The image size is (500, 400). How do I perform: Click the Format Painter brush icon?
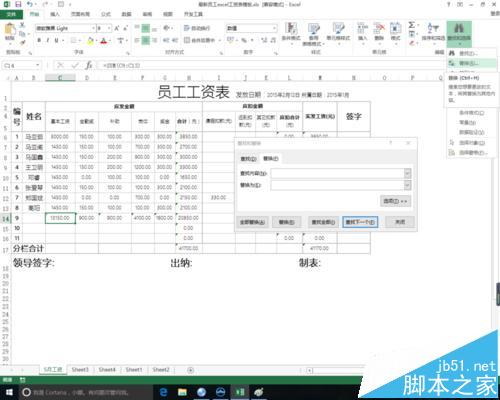[22, 42]
